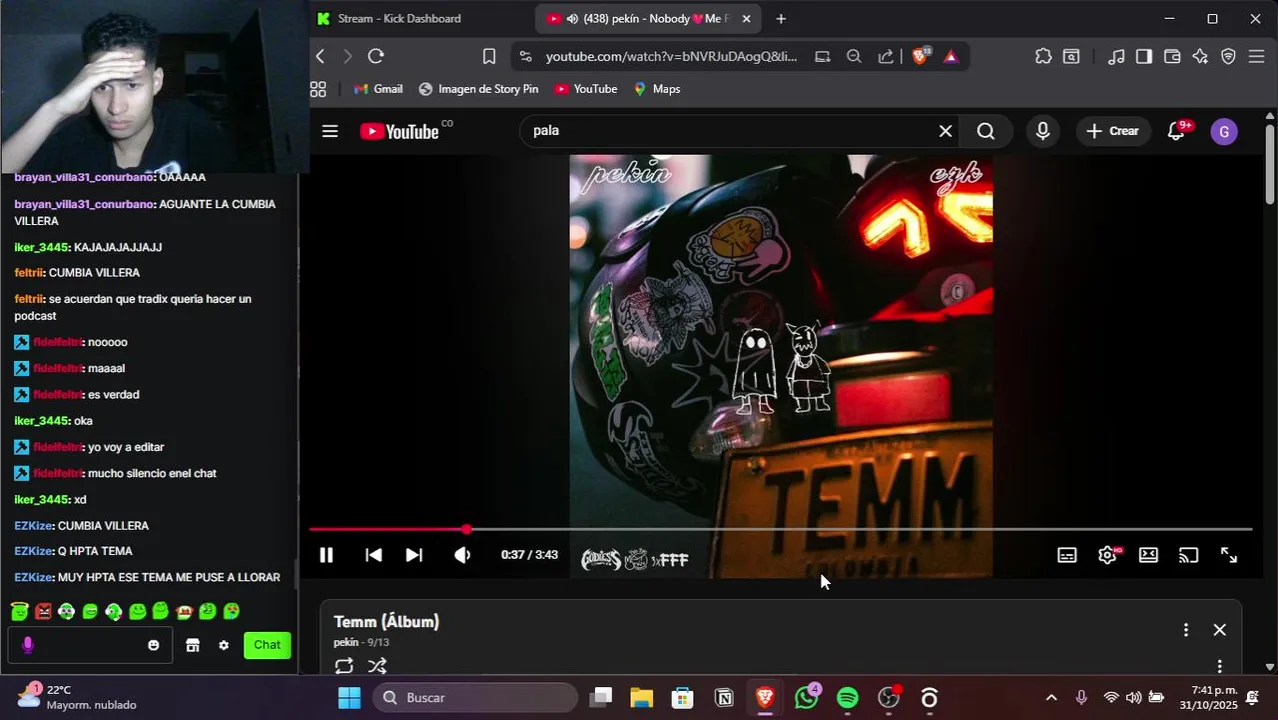Open the Brave VPN shield icon
The image size is (1278, 720).
(x=1229, y=56)
